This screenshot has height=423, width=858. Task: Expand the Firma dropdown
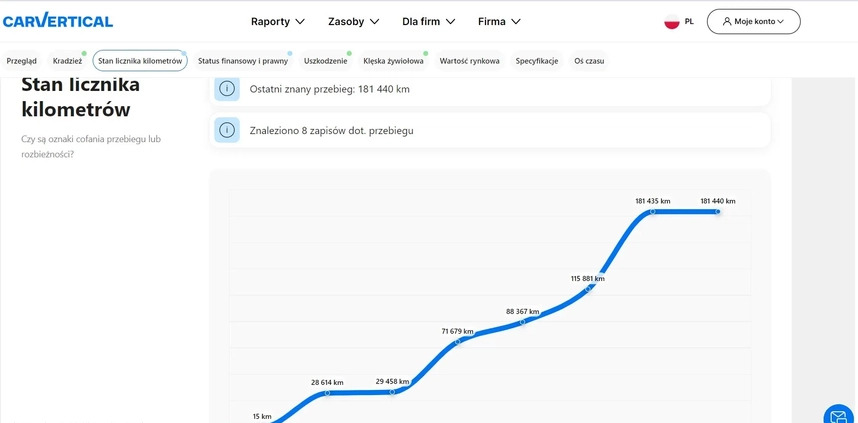coord(499,22)
